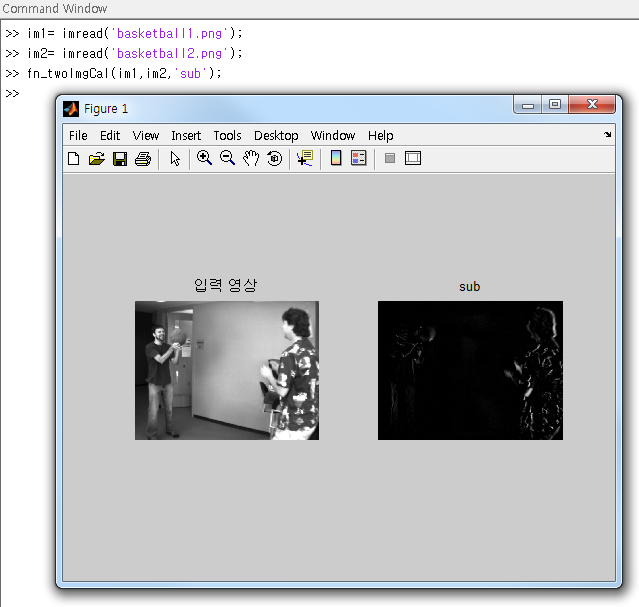
Task: Turn on the Data Cursor tool
Action: 305,158
